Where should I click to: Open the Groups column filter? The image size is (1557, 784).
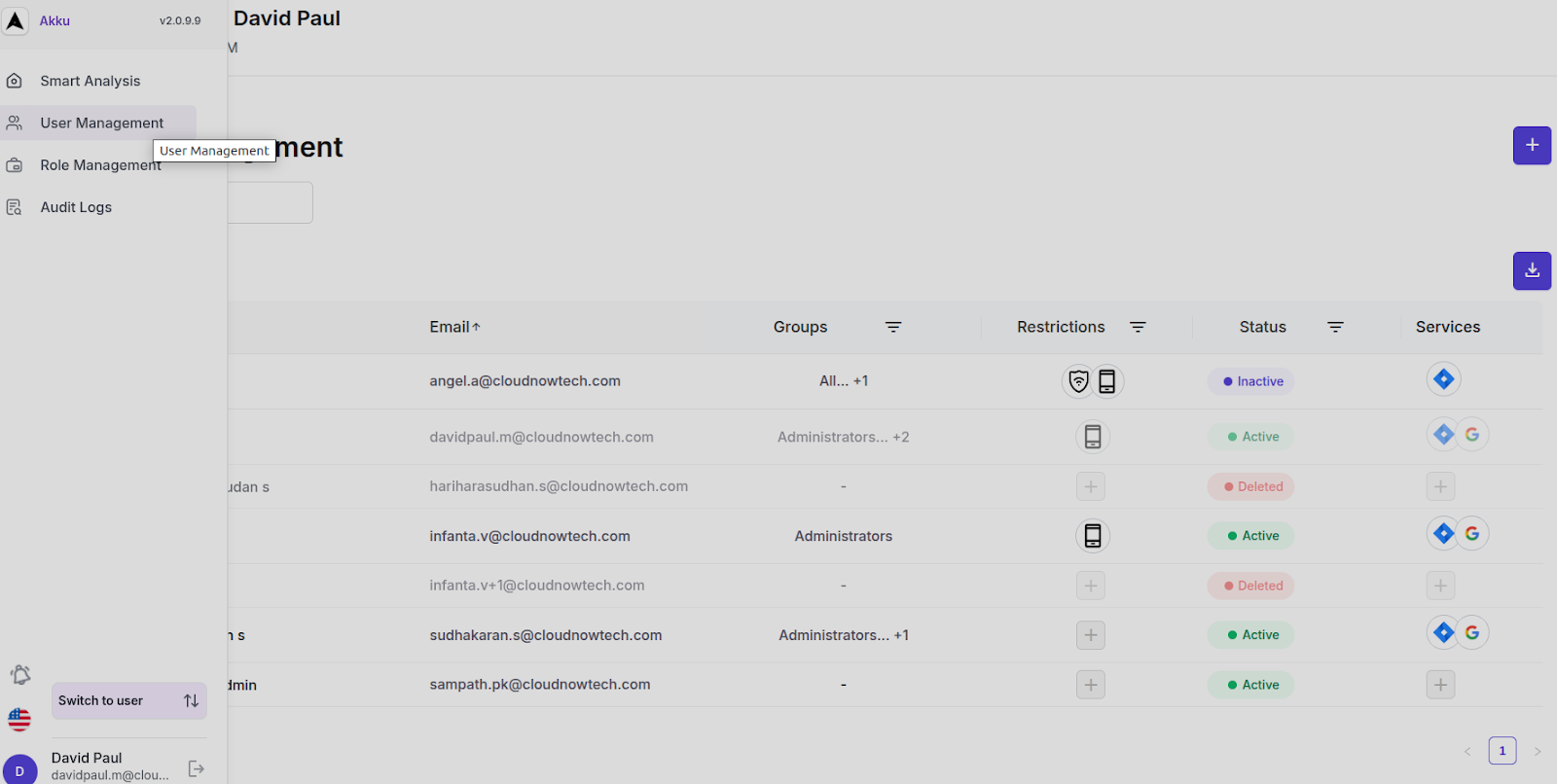pos(893,327)
